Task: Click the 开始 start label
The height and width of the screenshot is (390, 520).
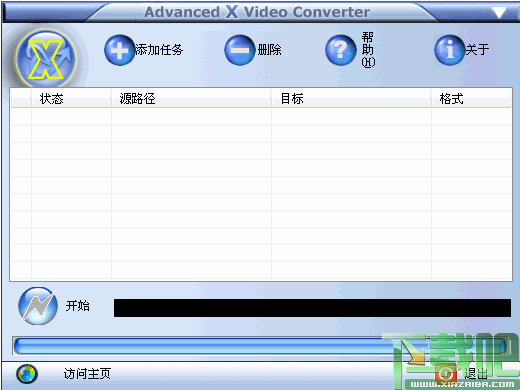Action: pyautogui.click(x=77, y=306)
